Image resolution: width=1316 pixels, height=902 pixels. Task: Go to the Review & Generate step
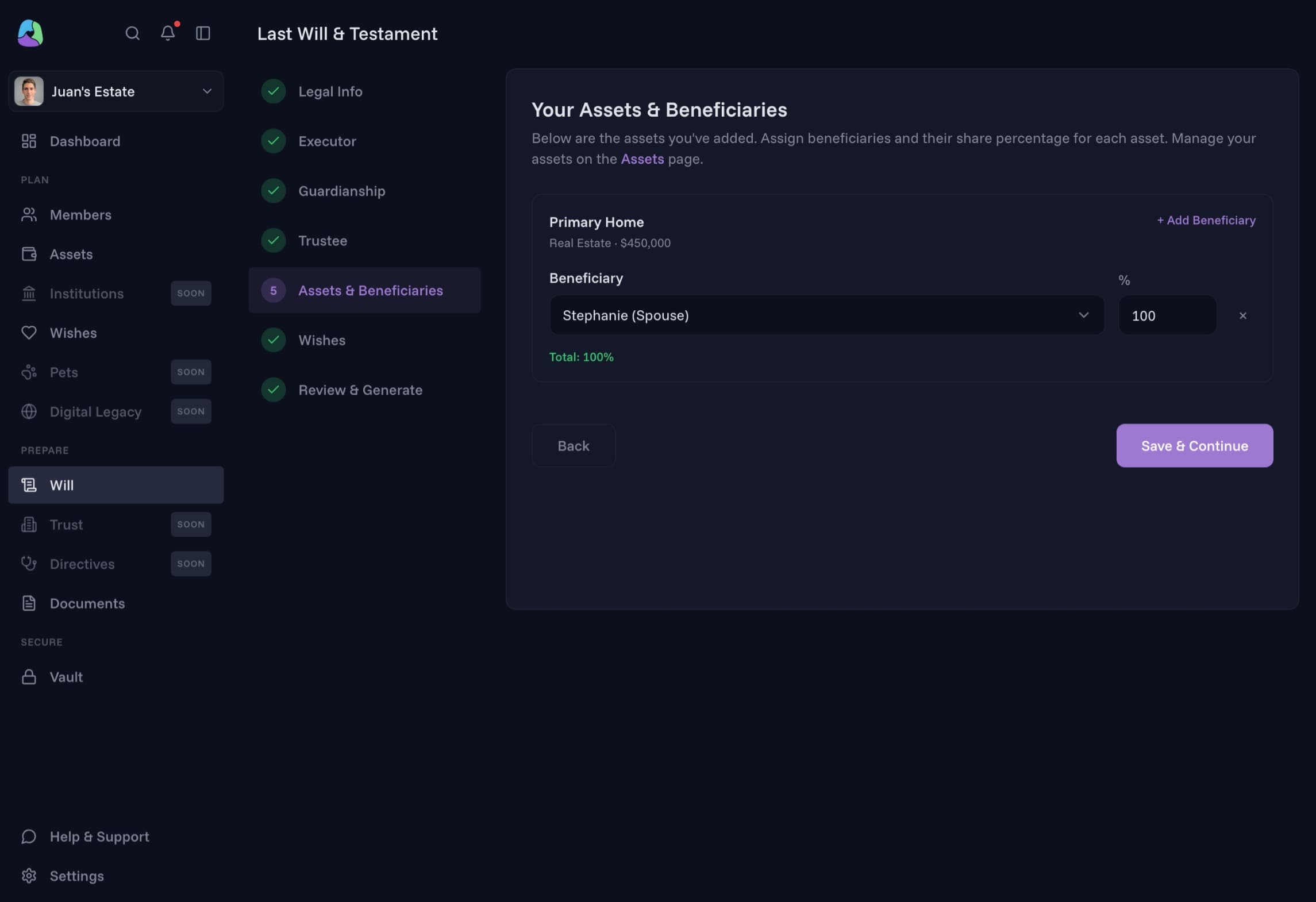364,390
